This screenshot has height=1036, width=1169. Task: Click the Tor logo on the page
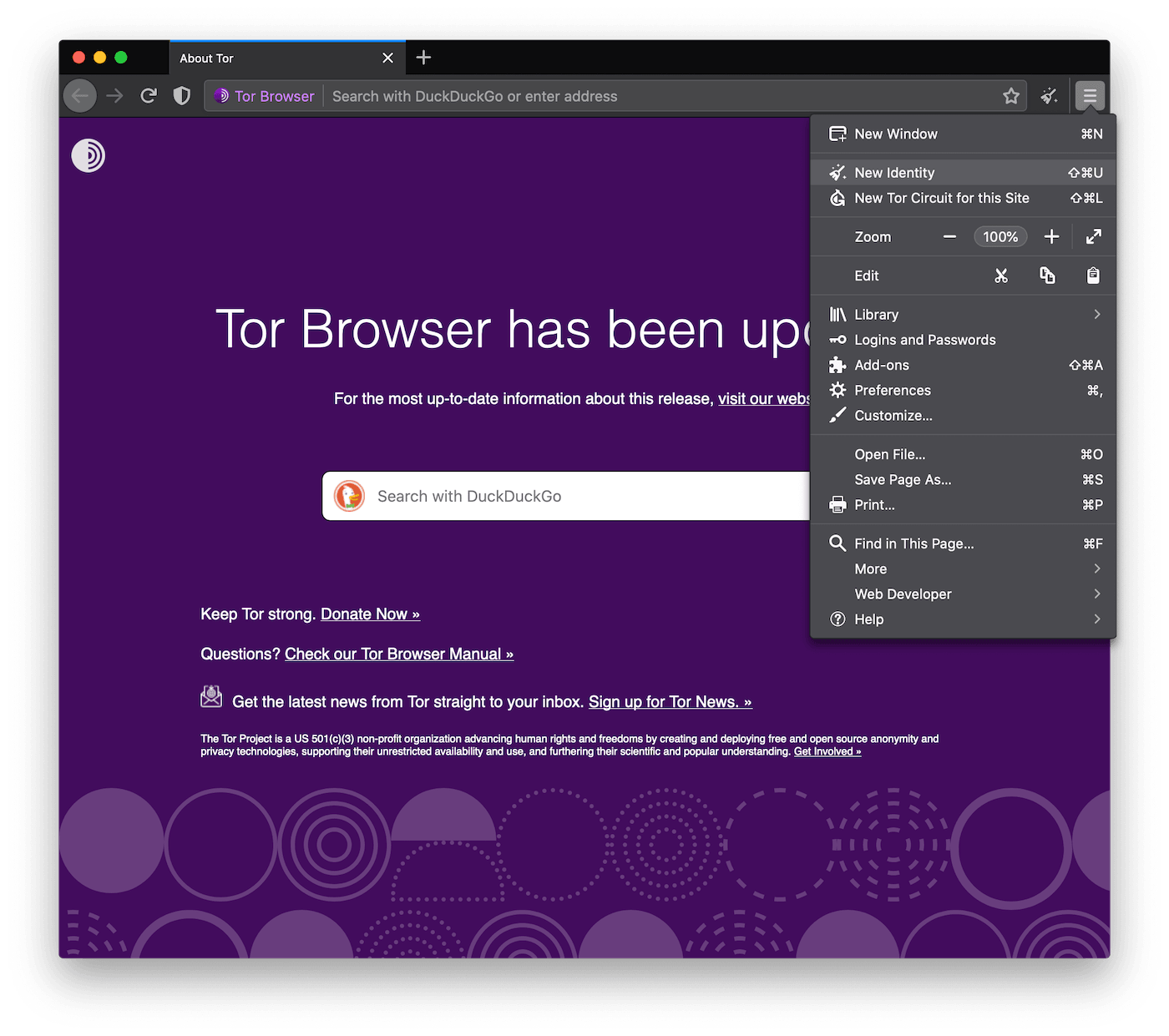(88, 155)
